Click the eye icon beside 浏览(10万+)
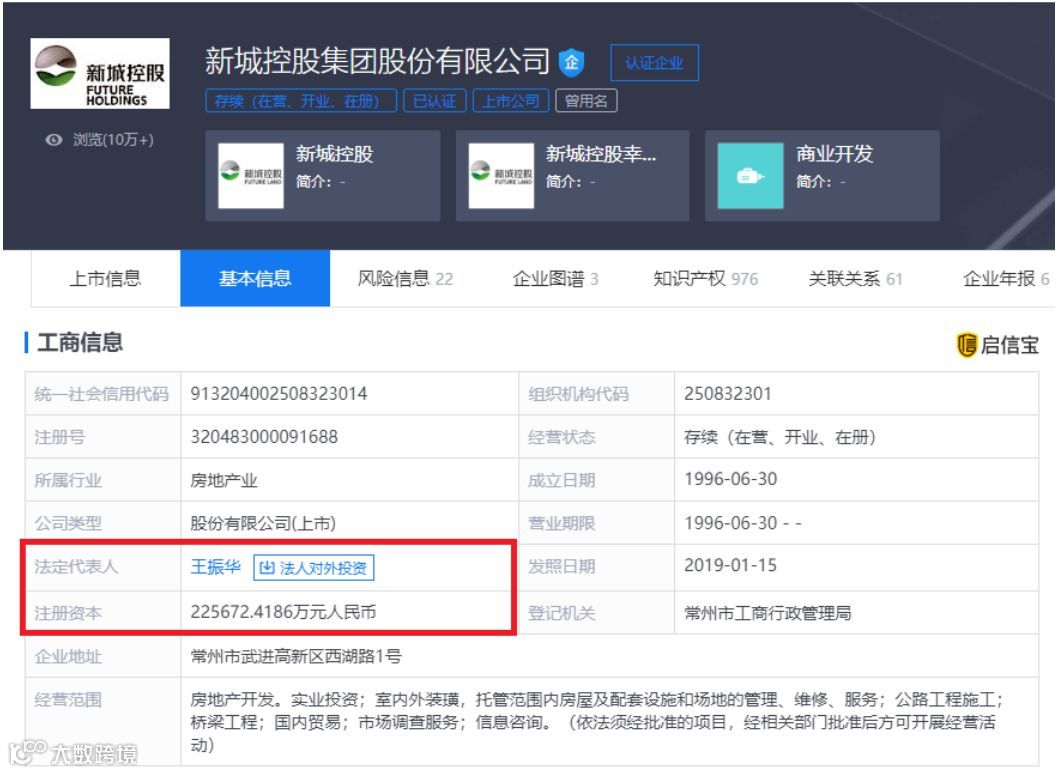 pyautogui.click(x=54, y=140)
